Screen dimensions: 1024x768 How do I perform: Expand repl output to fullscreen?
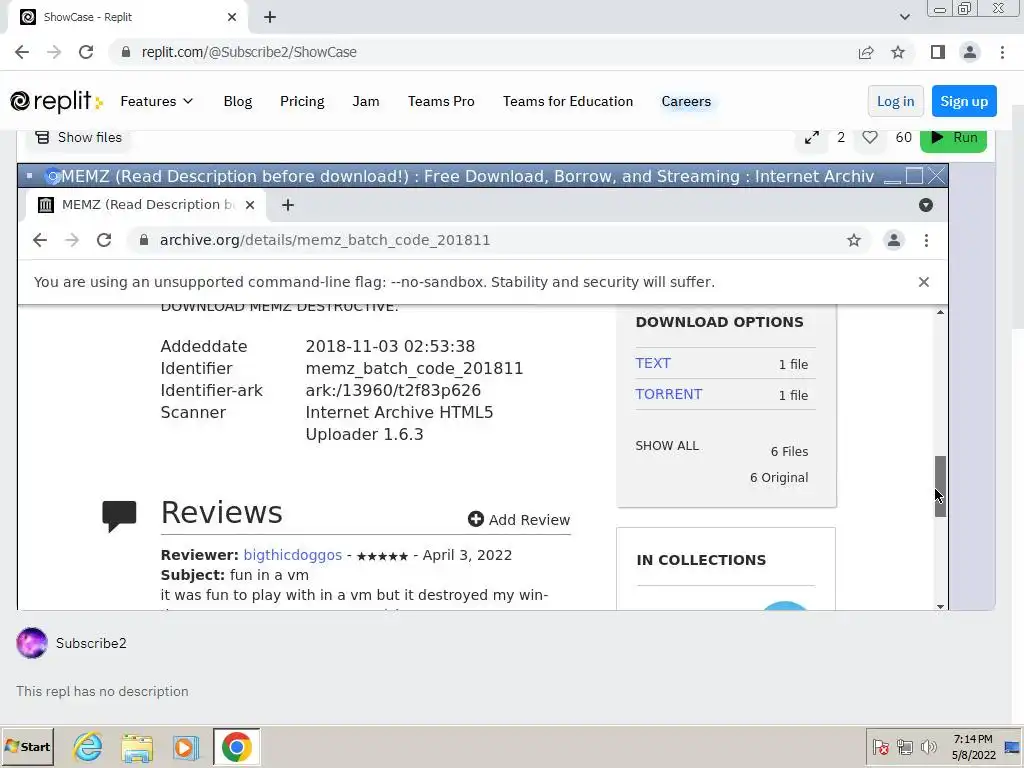pyautogui.click(x=812, y=137)
